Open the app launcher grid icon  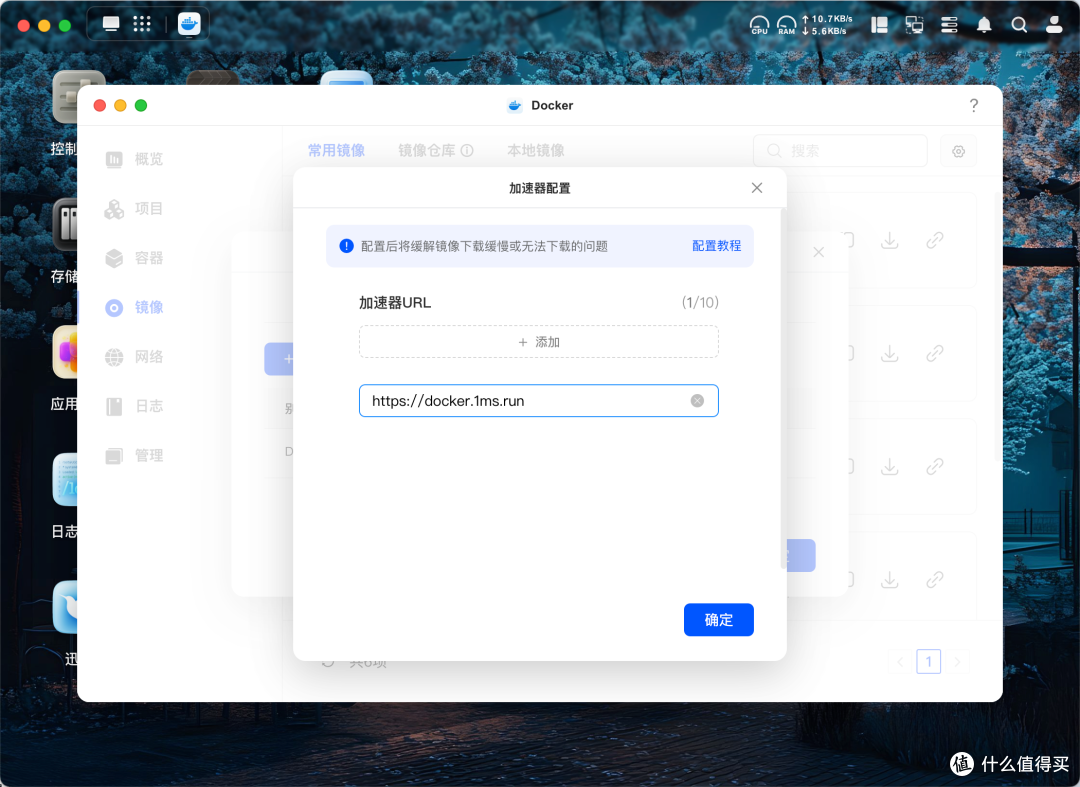click(142, 24)
